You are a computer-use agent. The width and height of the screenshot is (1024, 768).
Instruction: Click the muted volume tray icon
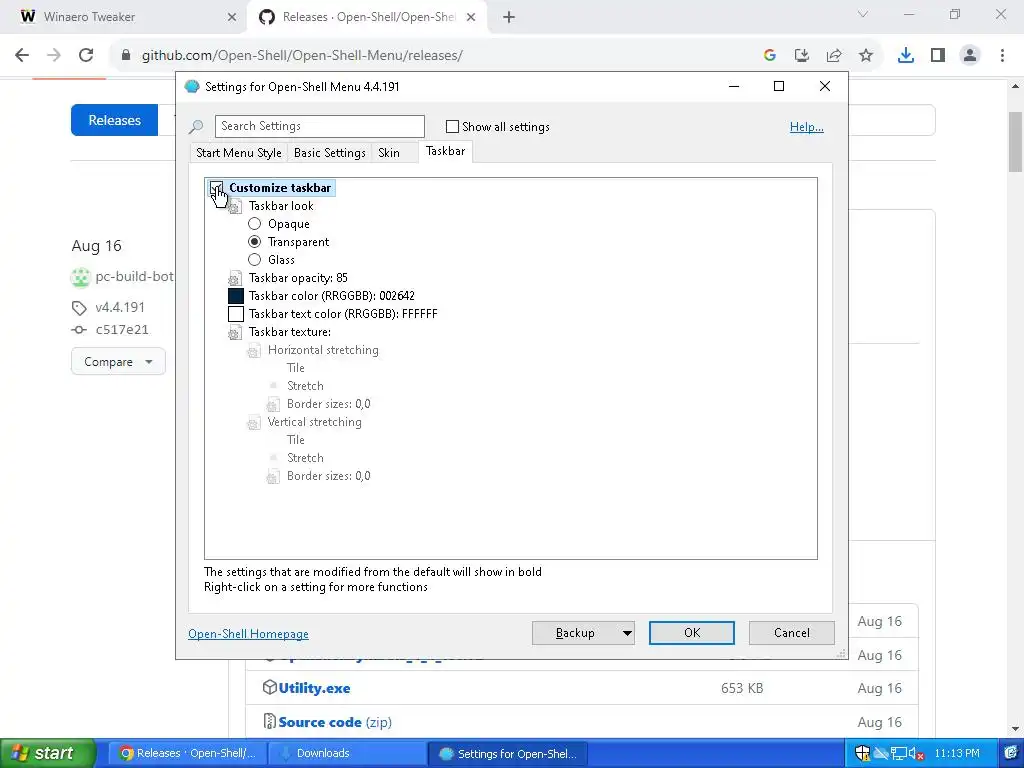coord(916,754)
